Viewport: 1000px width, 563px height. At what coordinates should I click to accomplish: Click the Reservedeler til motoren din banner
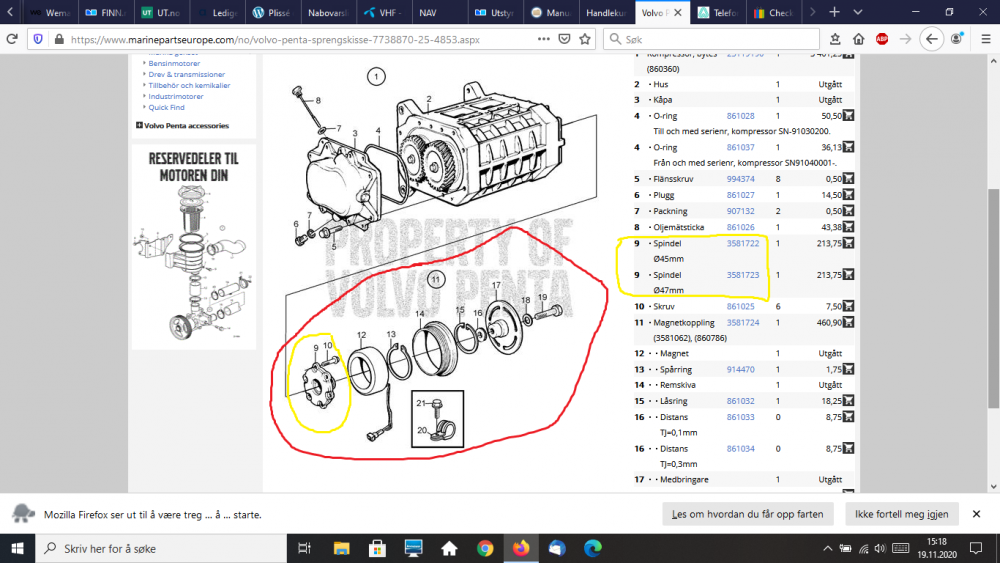[x=194, y=247]
